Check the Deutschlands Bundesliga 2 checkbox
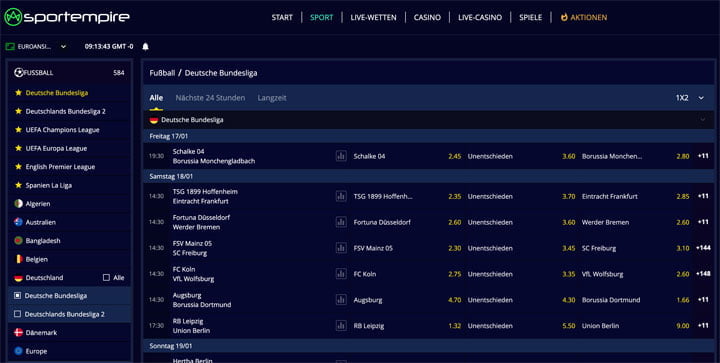Image resolution: width=720 pixels, height=363 pixels. tap(17, 314)
